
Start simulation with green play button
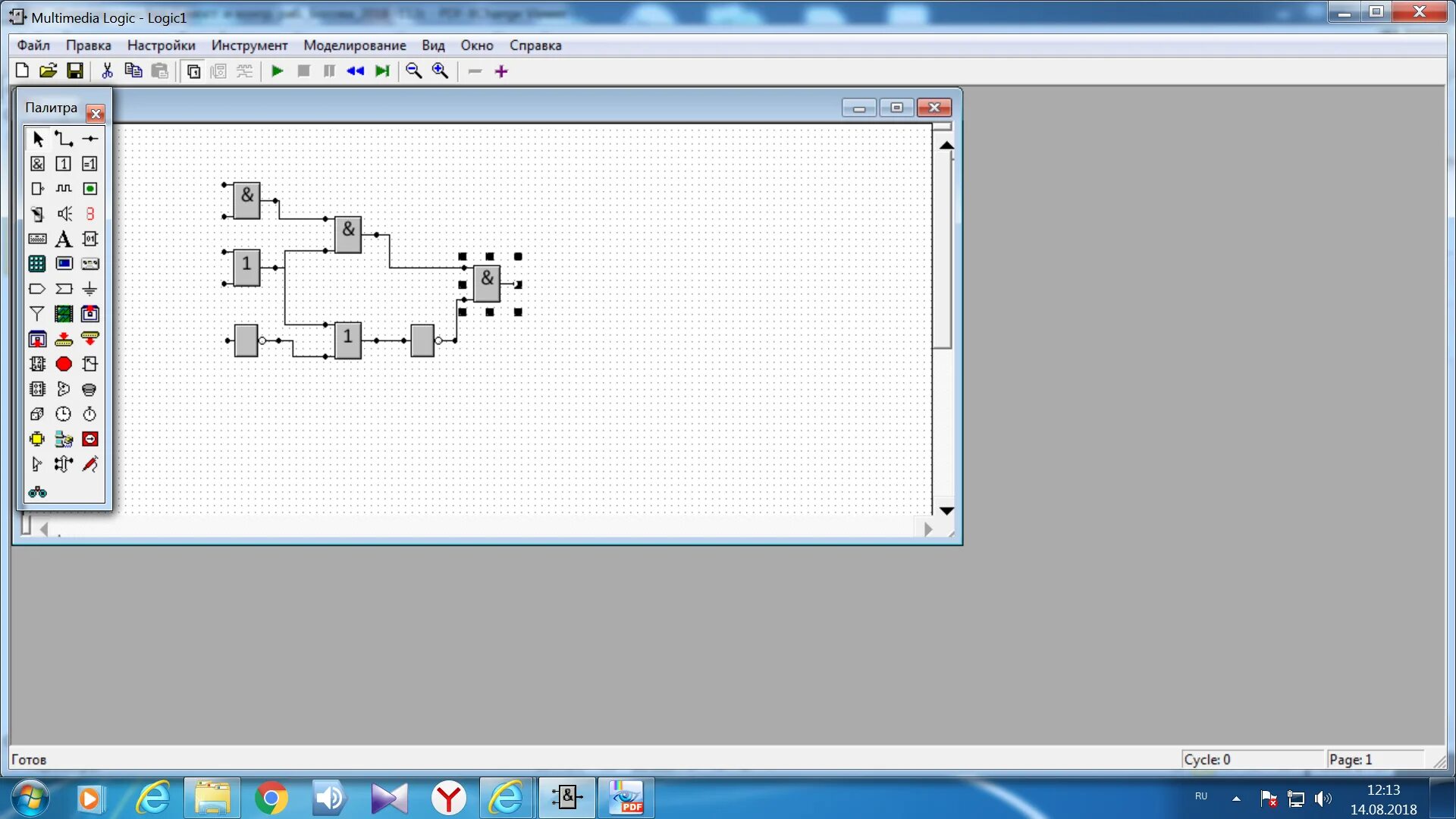pyautogui.click(x=278, y=71)
